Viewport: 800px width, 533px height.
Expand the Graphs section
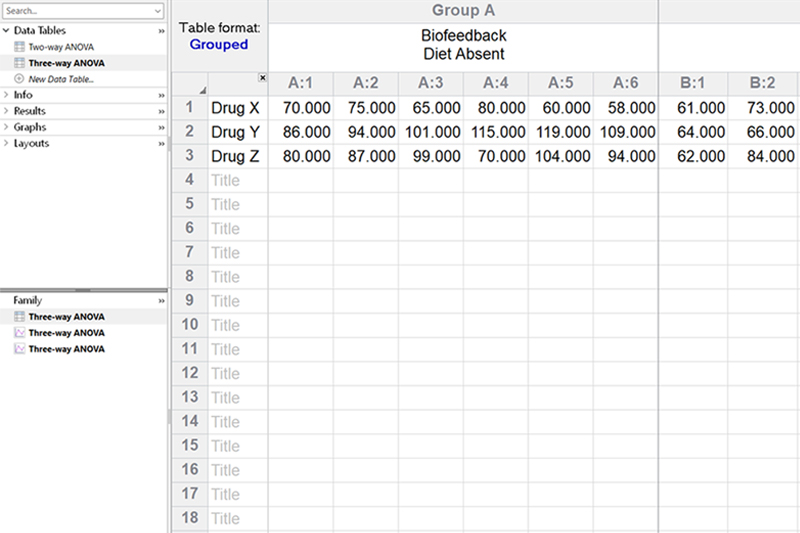click(x=6, y=127)
